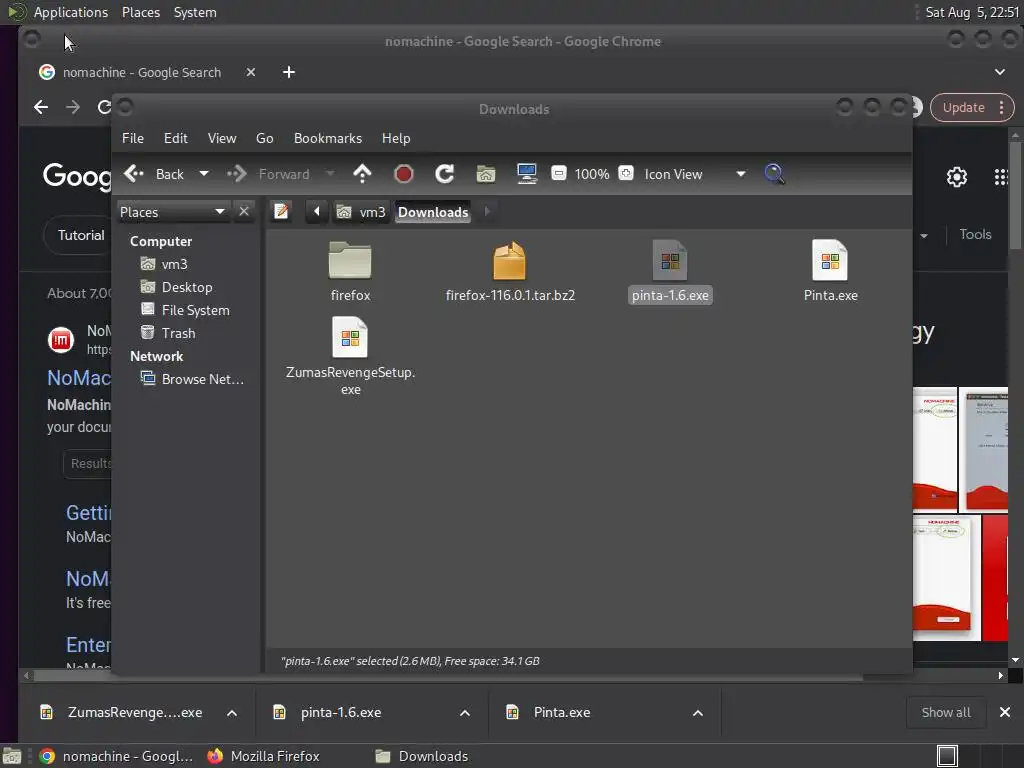Open a new Chrome tab
The image size is (1024, 768).
(x=289, y=72)
